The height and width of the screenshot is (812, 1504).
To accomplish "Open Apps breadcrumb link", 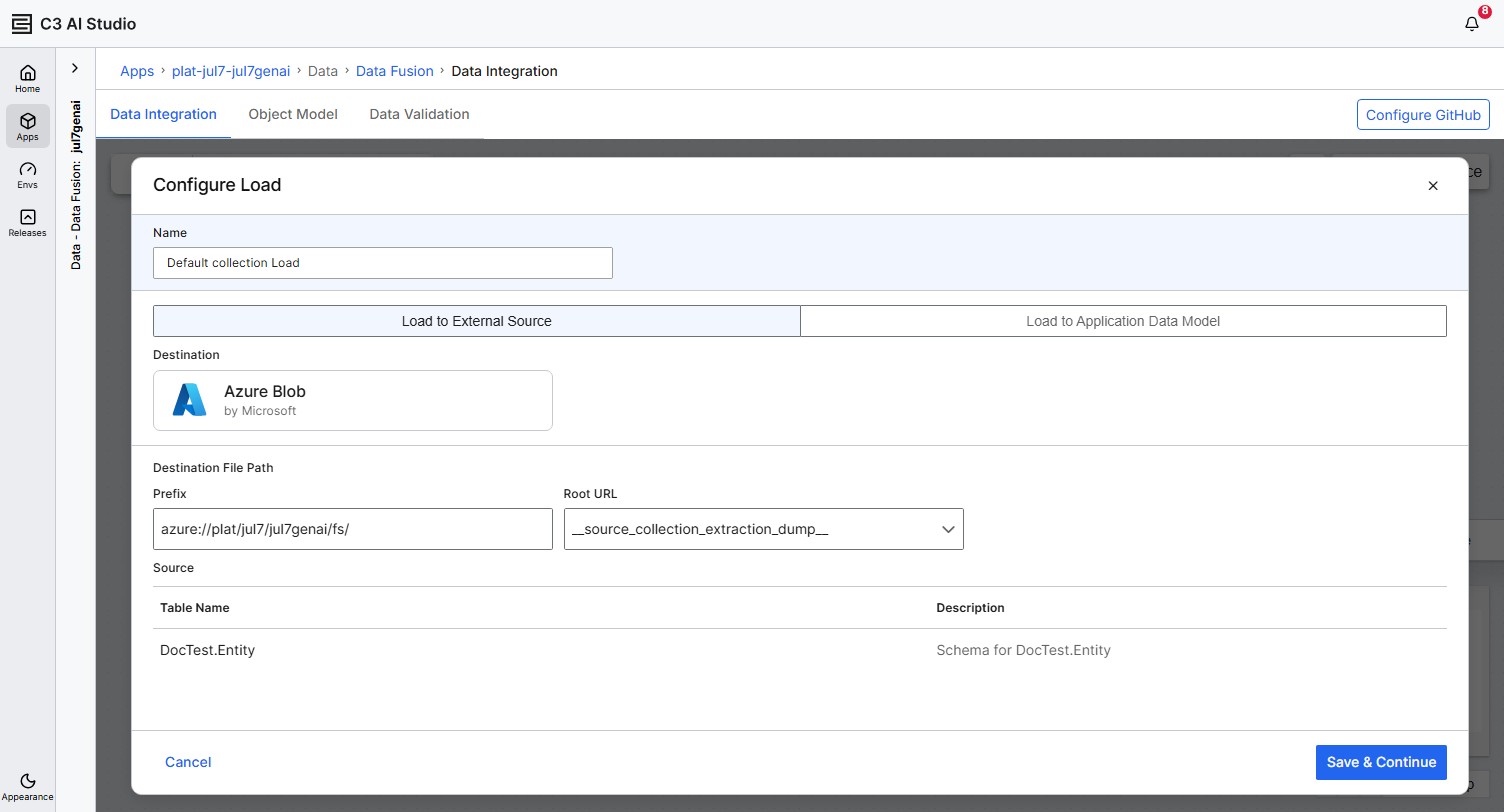I will pos(137,71).
